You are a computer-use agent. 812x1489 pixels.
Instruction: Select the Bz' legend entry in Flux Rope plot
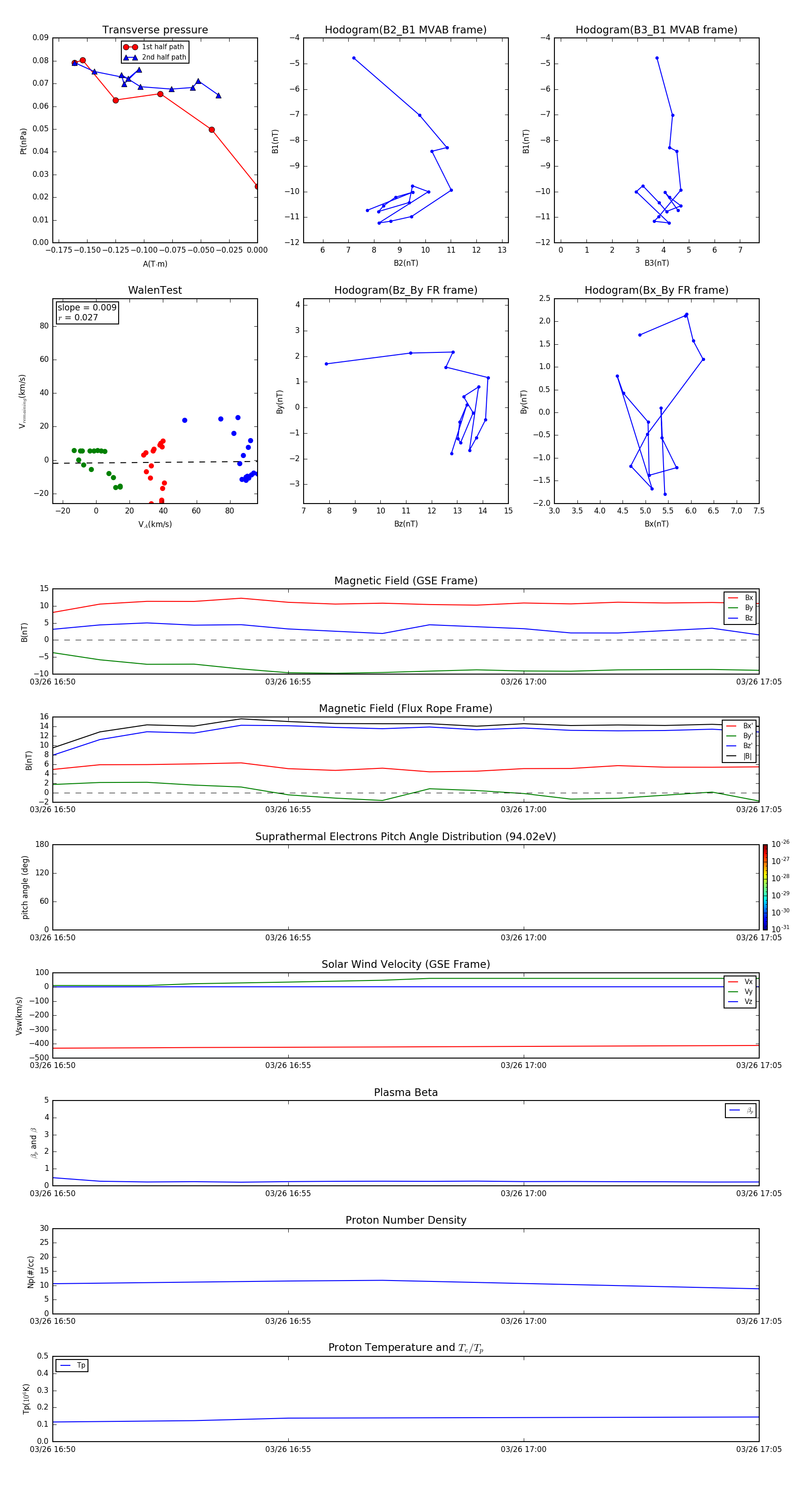pos(740,746)
